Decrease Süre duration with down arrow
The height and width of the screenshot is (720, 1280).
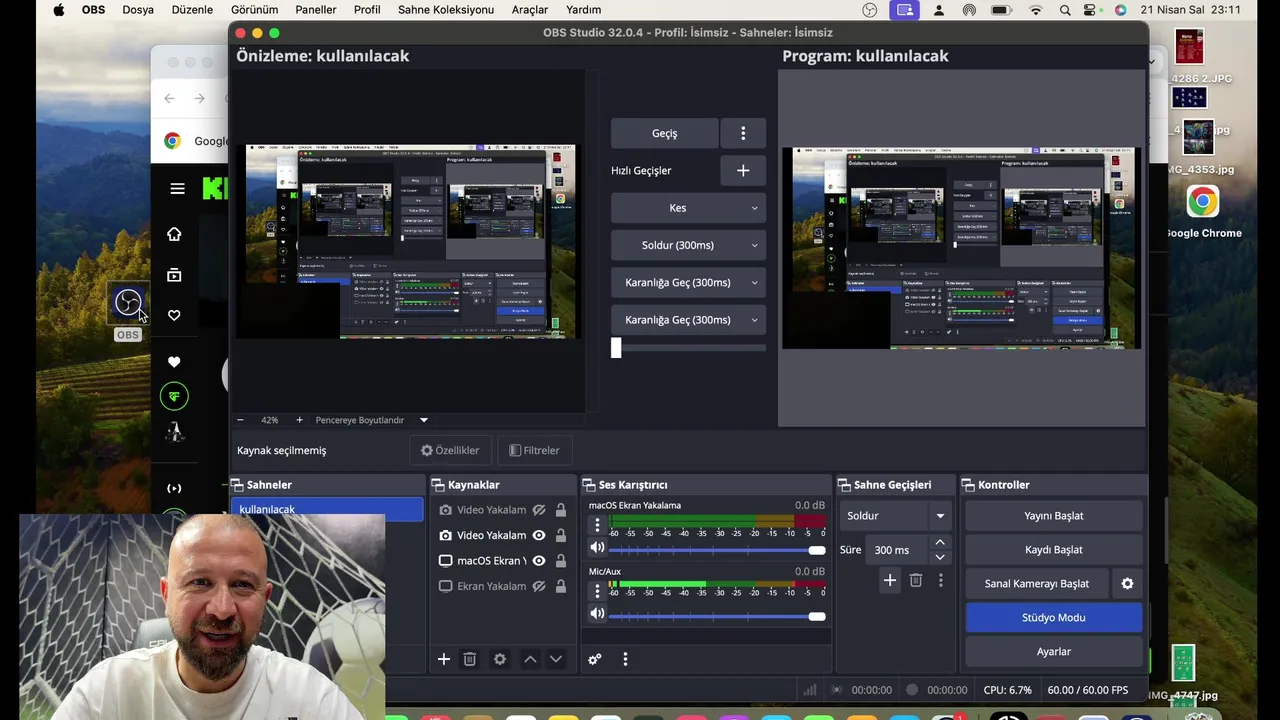(x=939, y=557)
